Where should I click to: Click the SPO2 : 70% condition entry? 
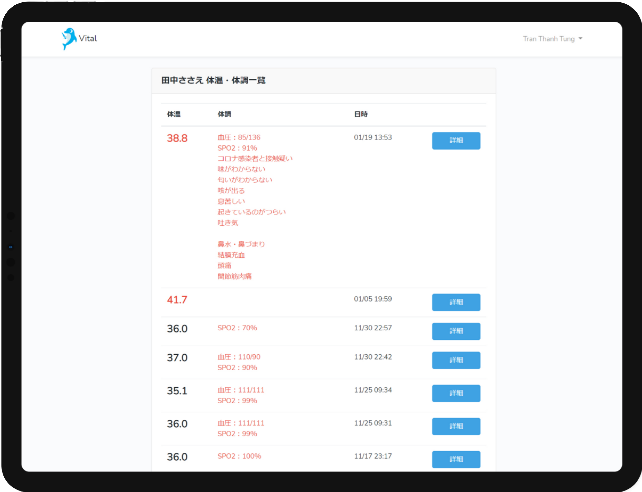[237, 327]
